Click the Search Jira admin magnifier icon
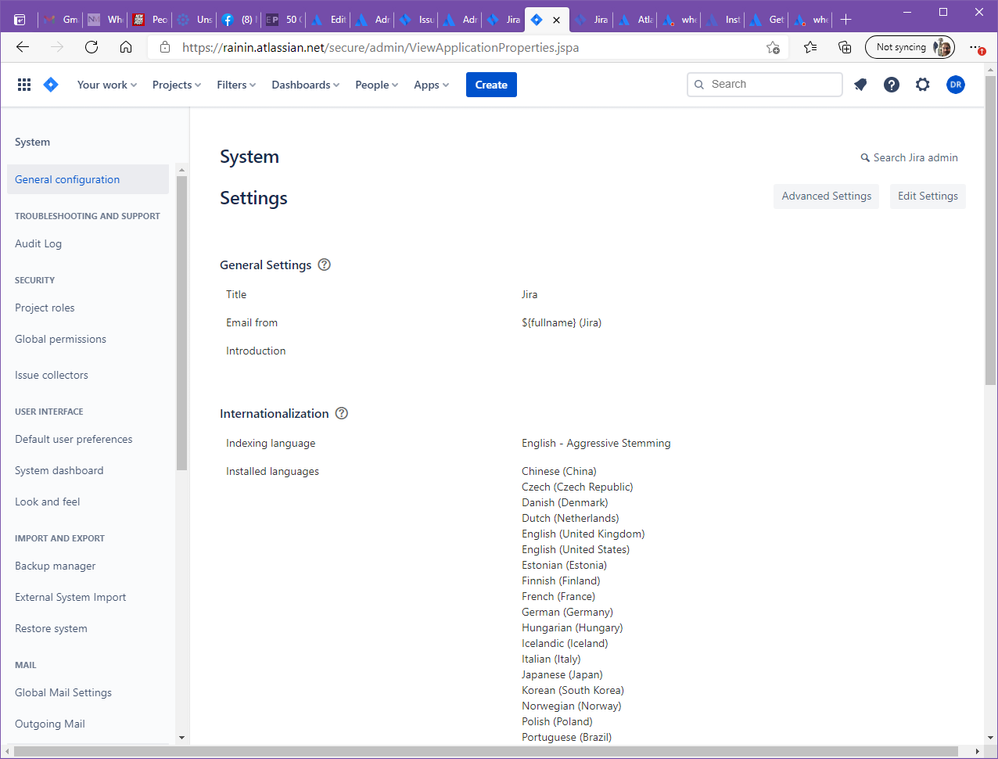This screenshot has height=759, width=998. 865,158
